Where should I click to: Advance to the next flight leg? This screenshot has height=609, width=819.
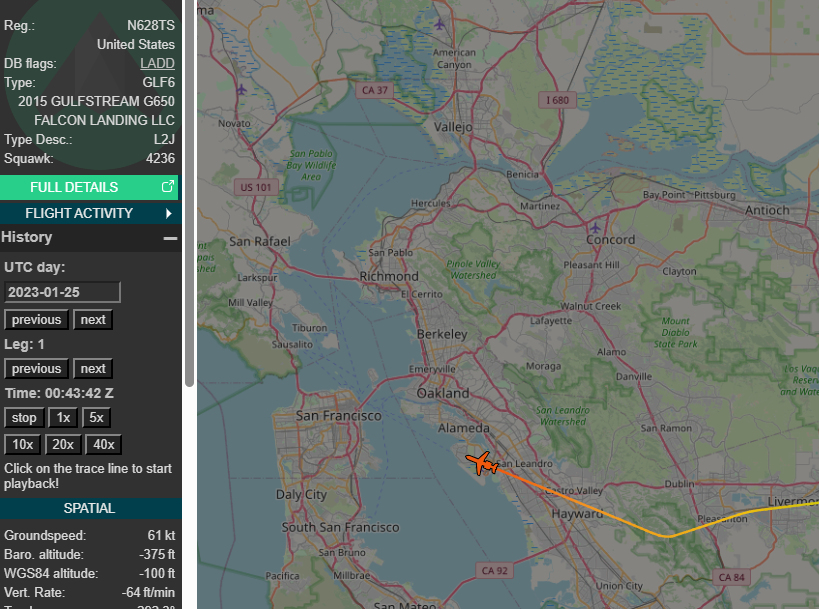click(92, 368)
